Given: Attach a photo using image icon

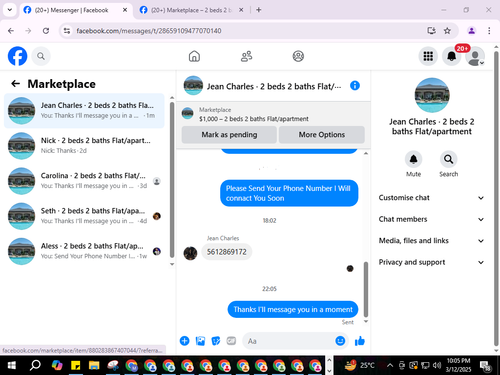Looking at the screenshot, I should click(200, 341).
